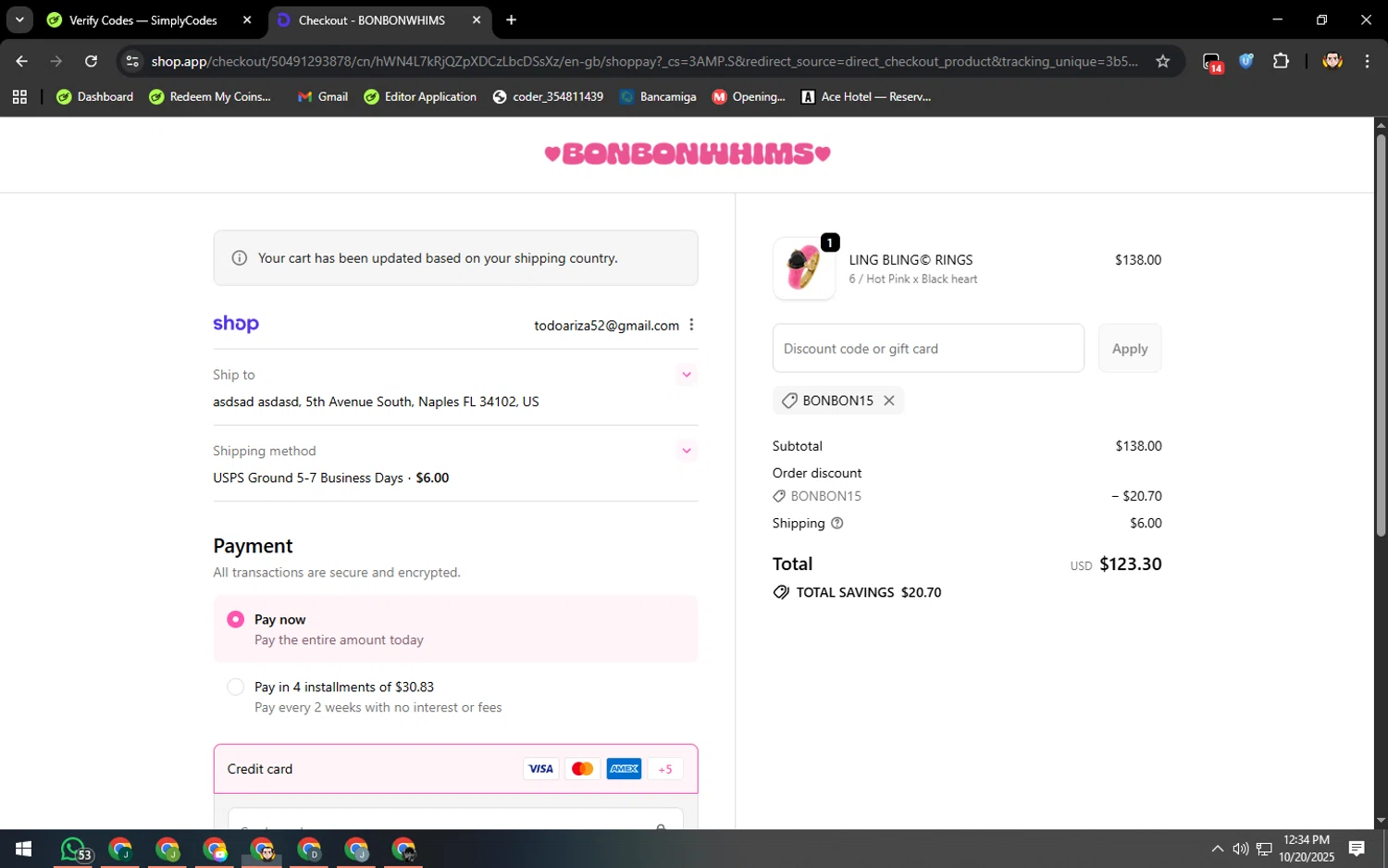Open account options next to email
Image resolution: width=1388 pixels, height=868 pixels.
tap(691, 325)
